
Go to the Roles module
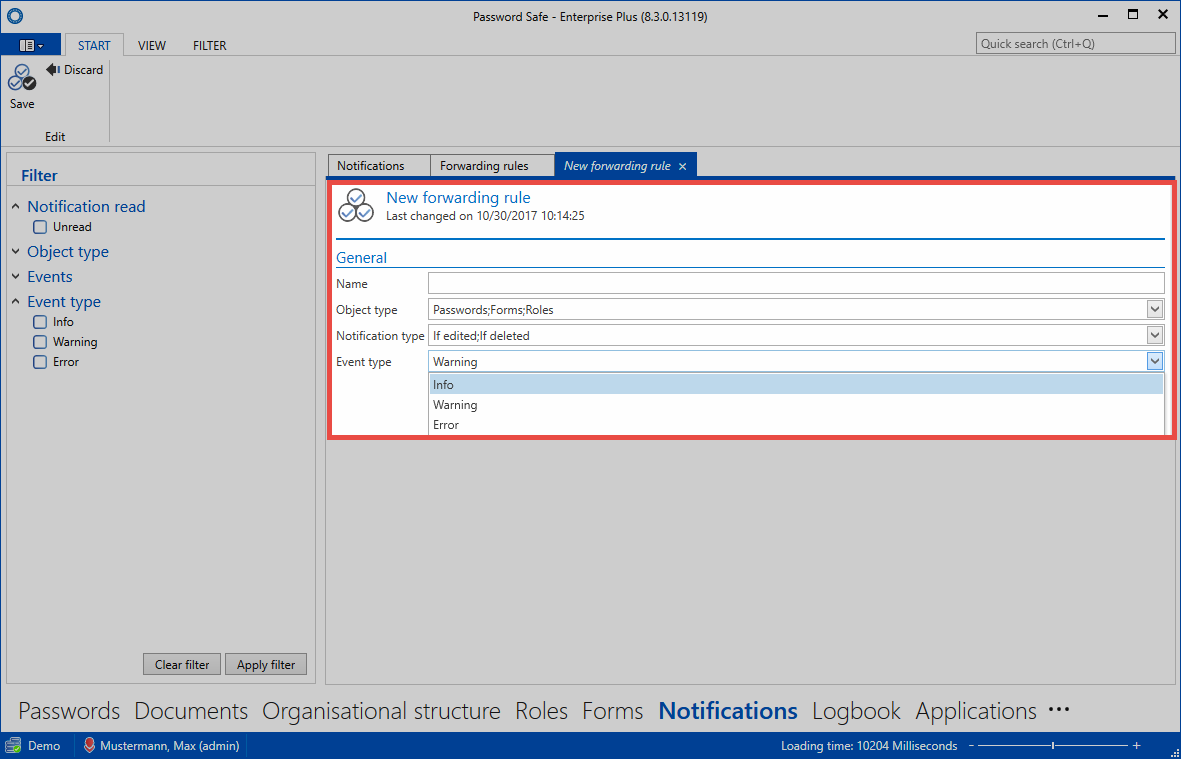coord(542,710)
